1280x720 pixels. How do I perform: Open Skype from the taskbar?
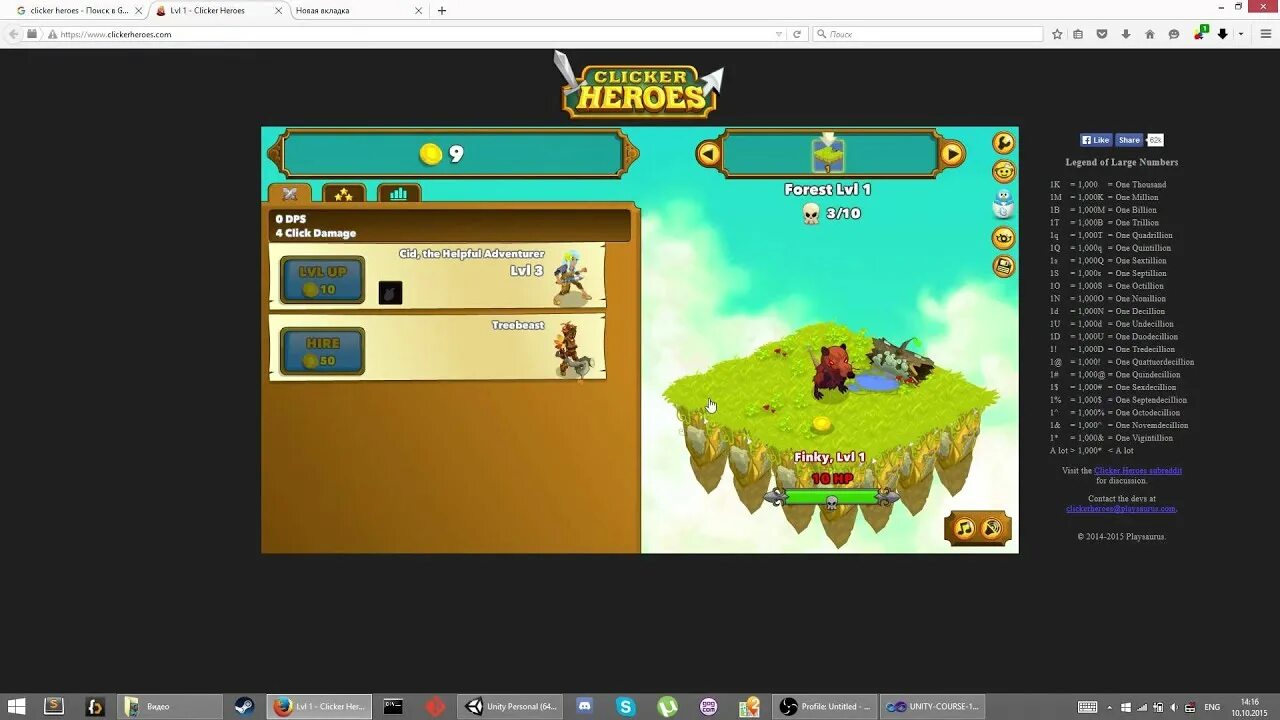[x=626, y=706]
